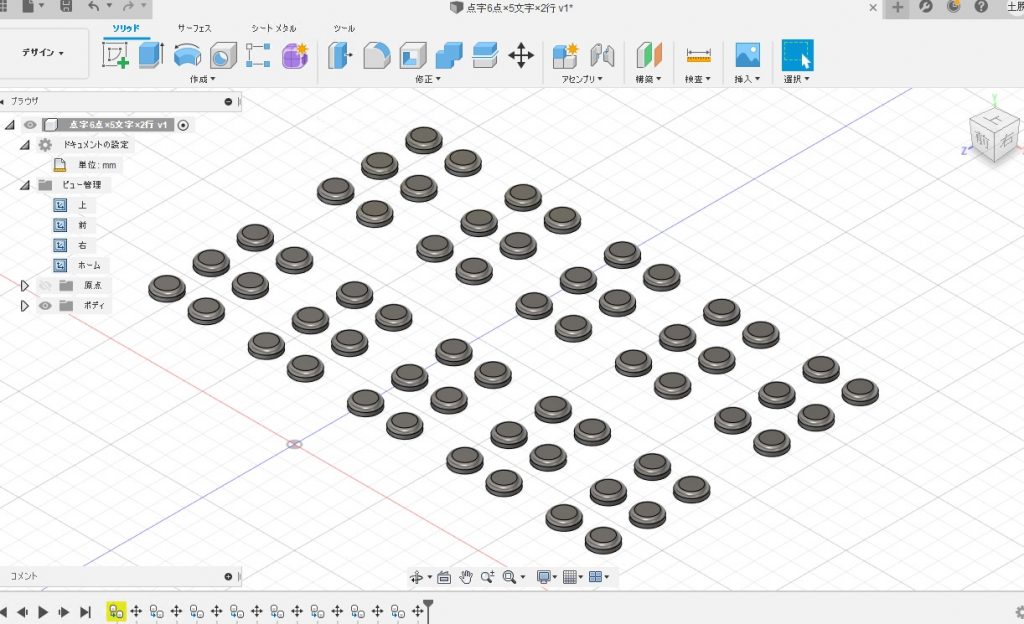Click the Insert image icon
Screen dimensions: 1024x624
point(747,55)
